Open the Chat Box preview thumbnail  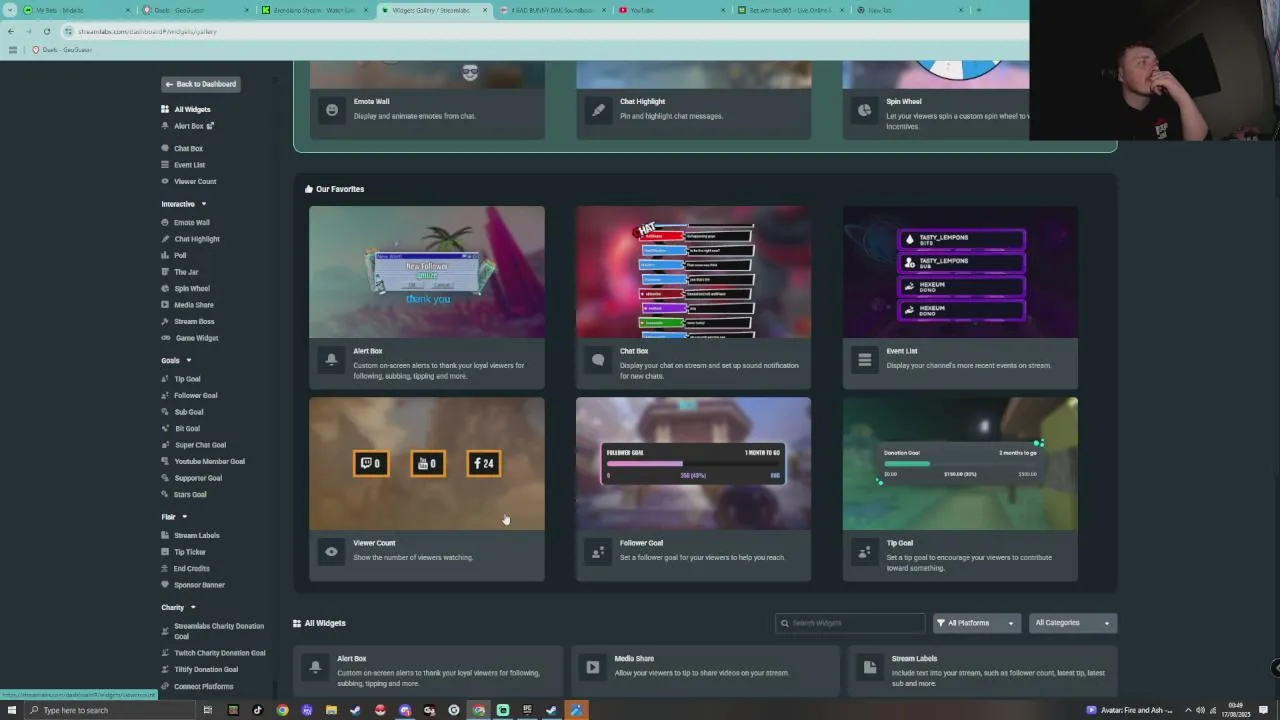(693, 272)
